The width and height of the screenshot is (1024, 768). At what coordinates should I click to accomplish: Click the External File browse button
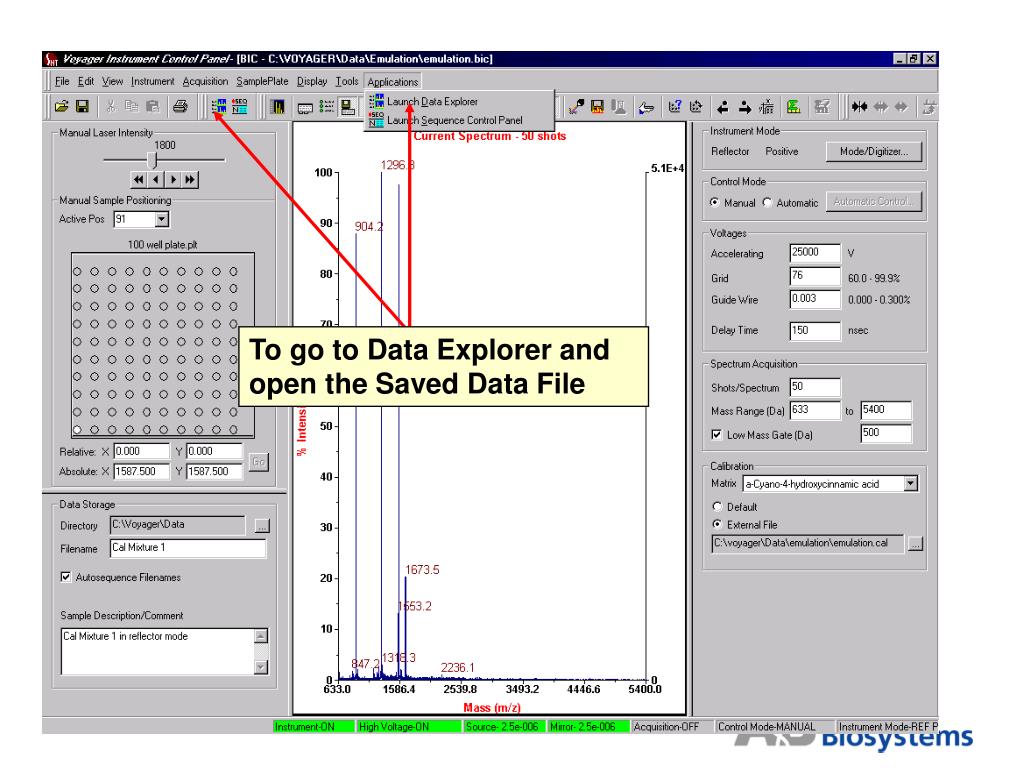pyautogui.click(x=915, y=543)
